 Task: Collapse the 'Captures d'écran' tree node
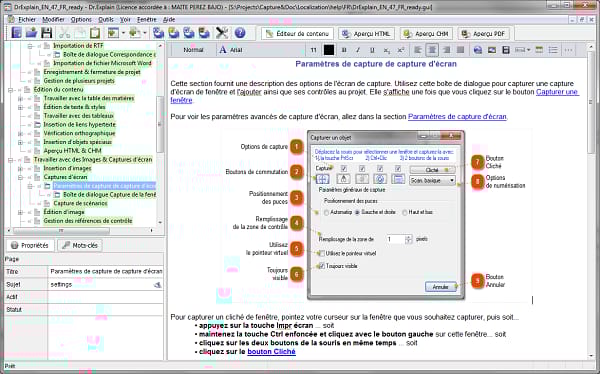click(21, 177)
